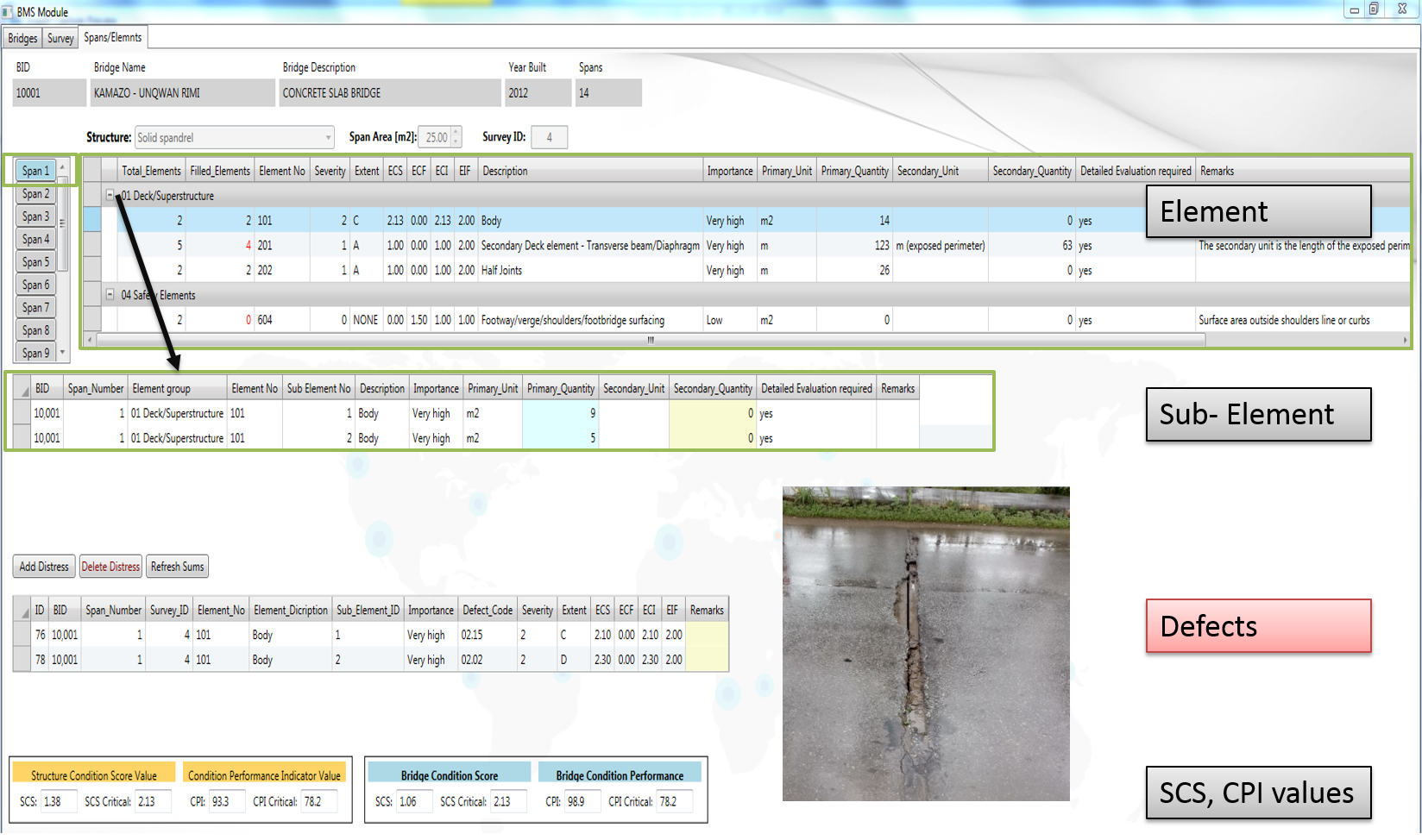
Task: Select Span 6 button
Action: coord(35,285)
